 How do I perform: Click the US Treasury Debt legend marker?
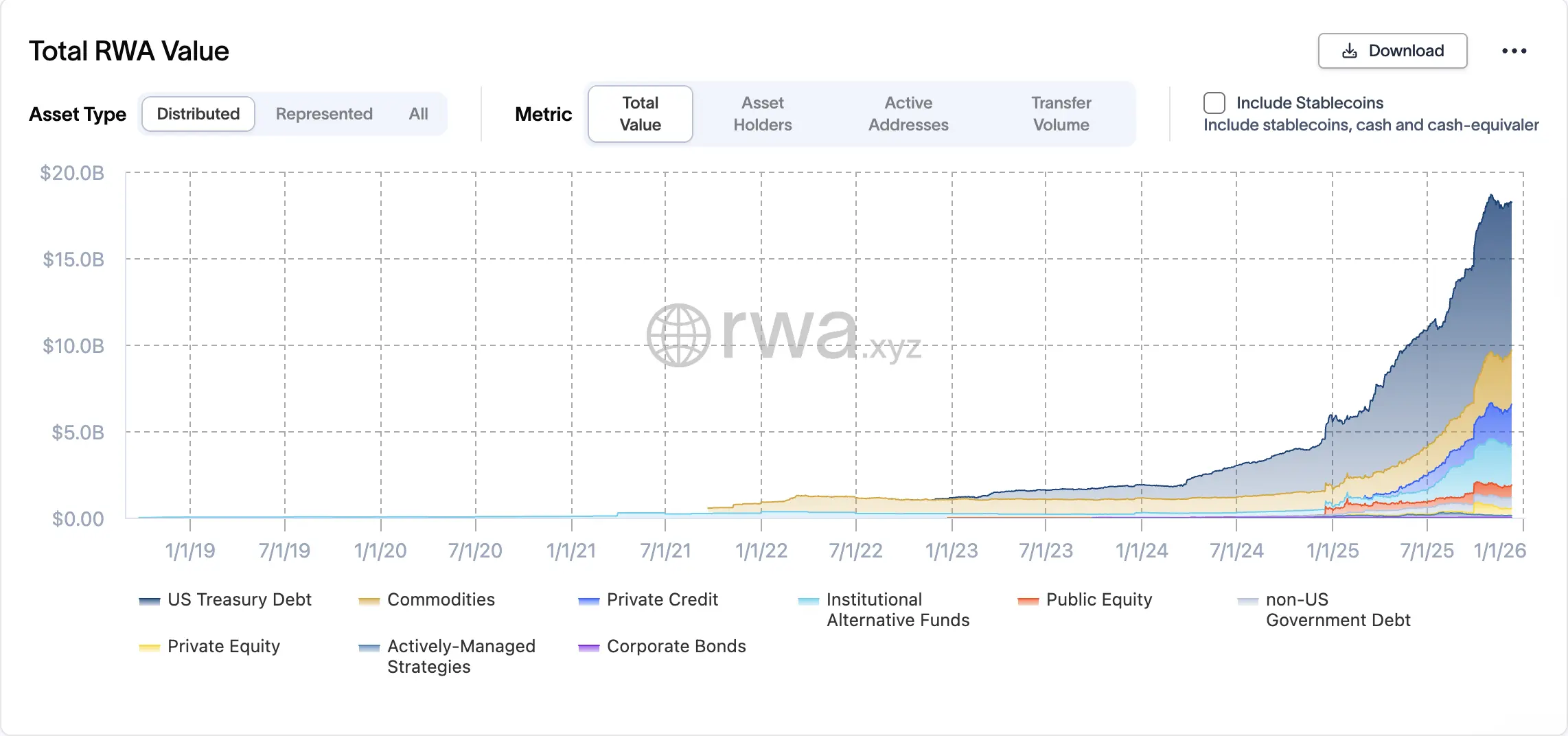coord(149,599)
